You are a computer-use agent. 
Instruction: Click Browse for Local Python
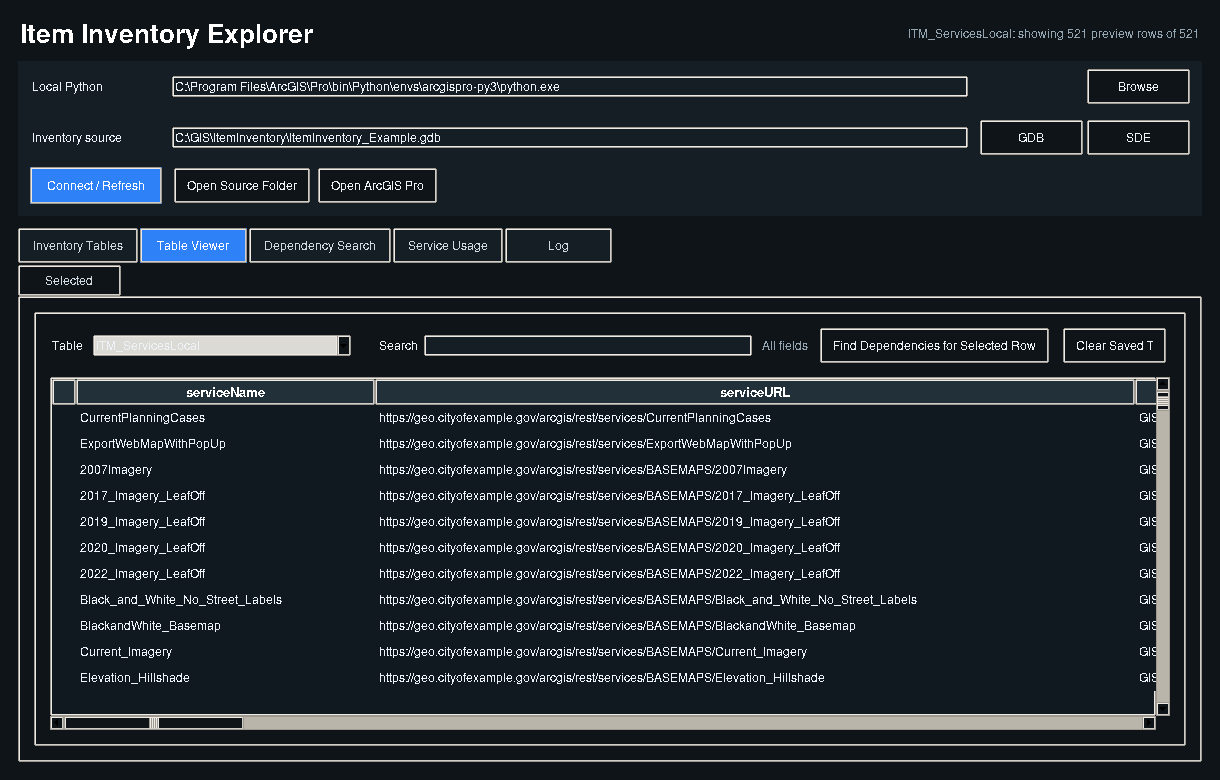[x=1138, y=87]
